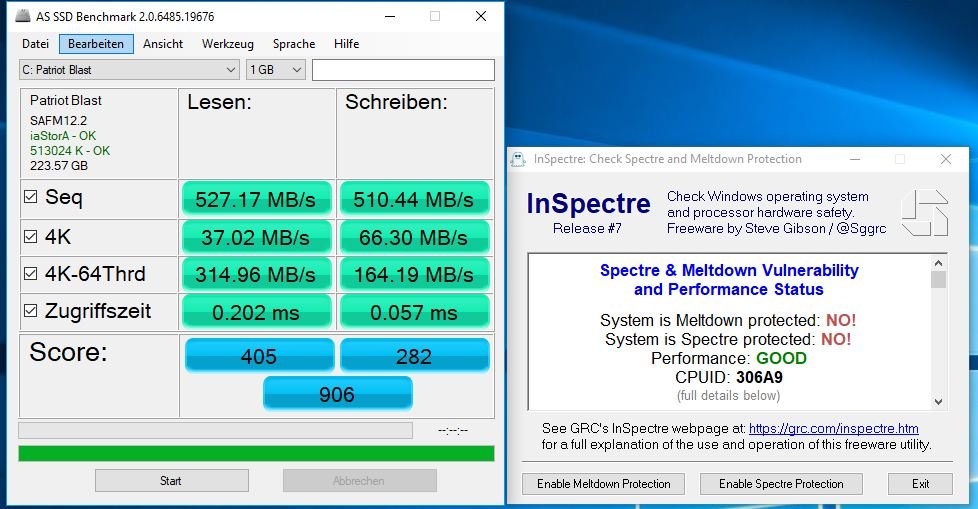Open the Hilfe menu
This screenshot has width=978, height=509.
(x=346, y=44)
